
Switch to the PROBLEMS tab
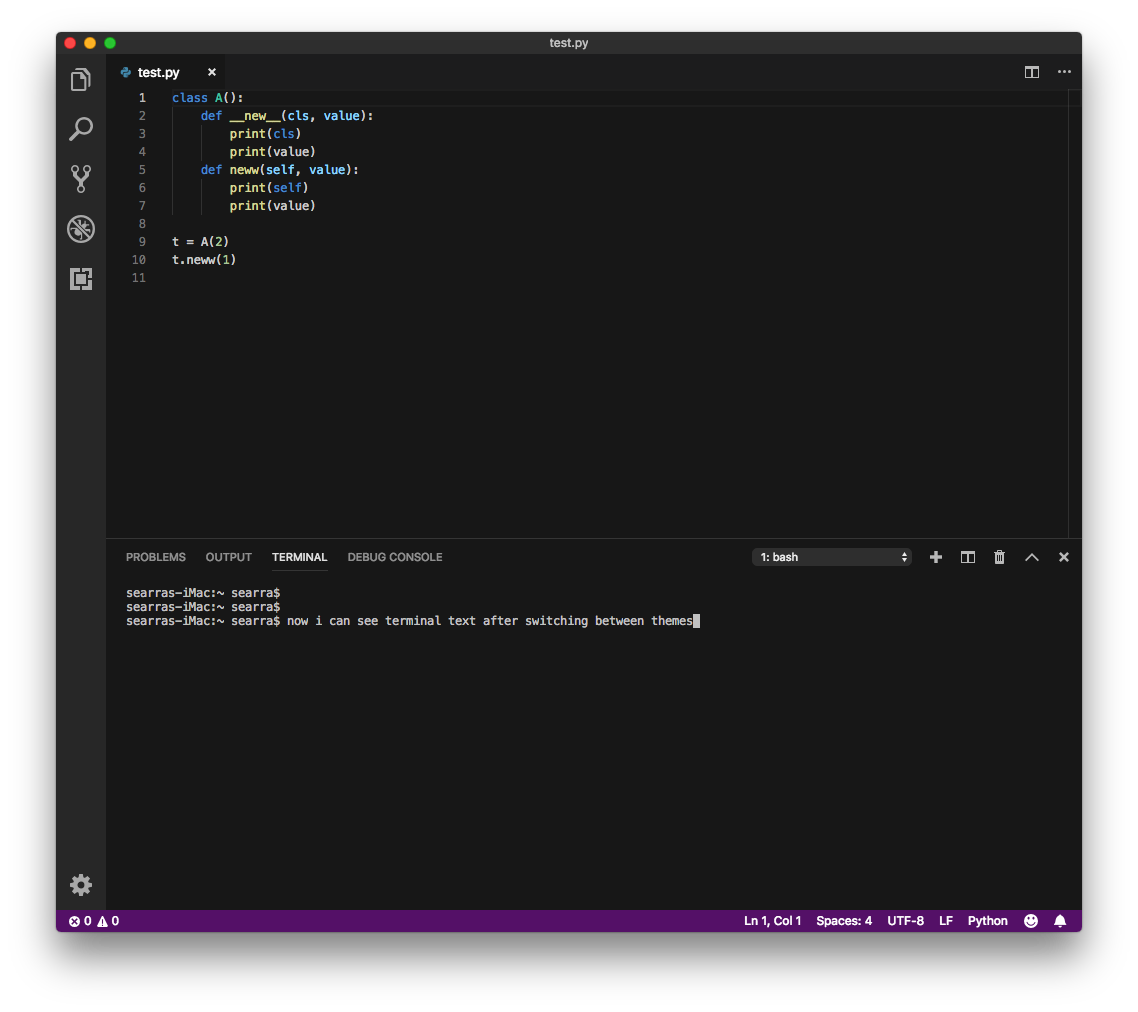point(155,557)
